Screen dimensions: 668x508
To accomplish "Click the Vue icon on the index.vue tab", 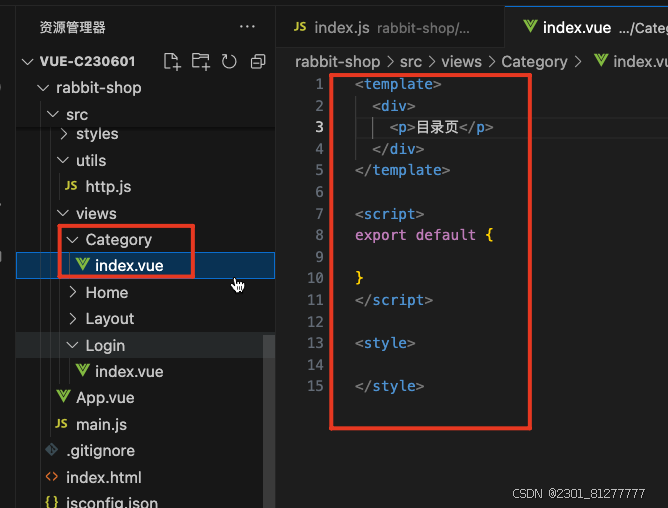I will tap(530, 27).
